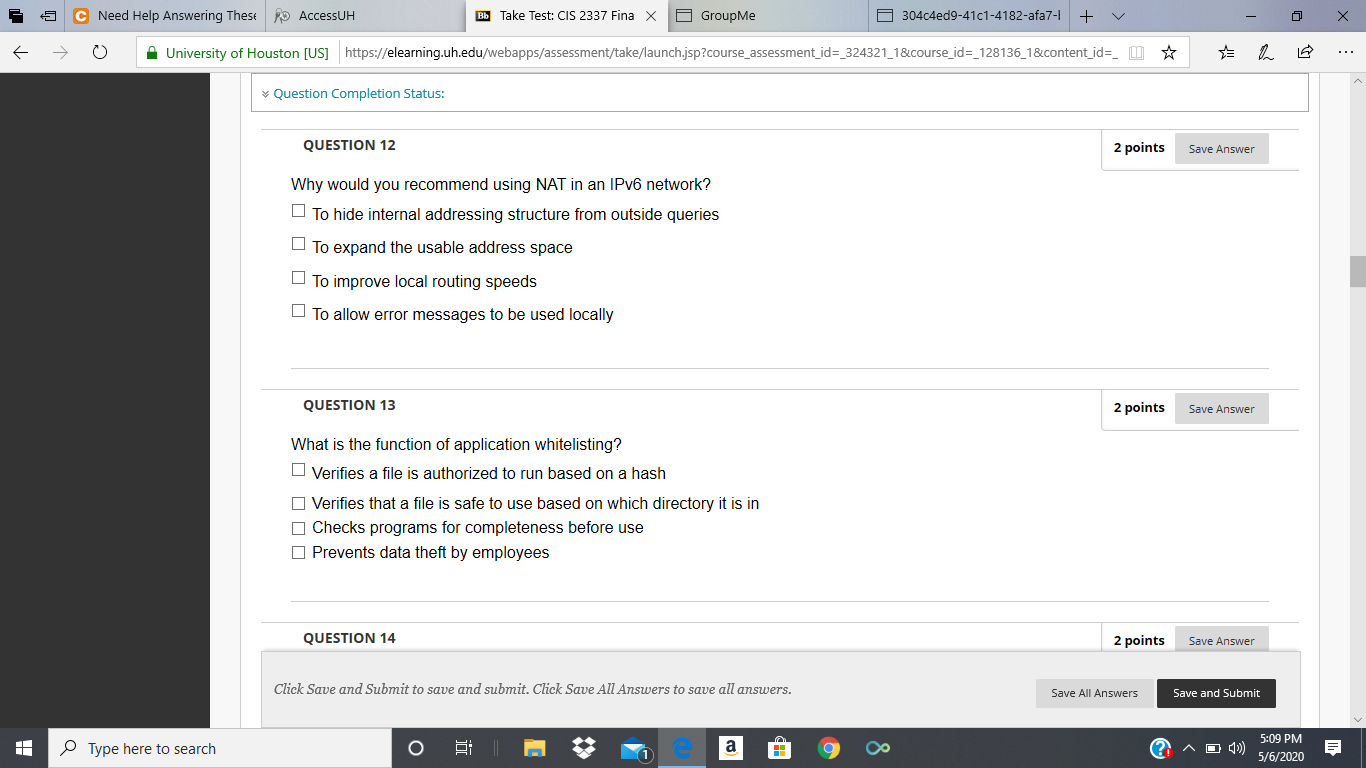Image resolution: width=1366 pixels, height=768 pixels.
Task: Refresh the Take Test page
Action: [98, 51]
